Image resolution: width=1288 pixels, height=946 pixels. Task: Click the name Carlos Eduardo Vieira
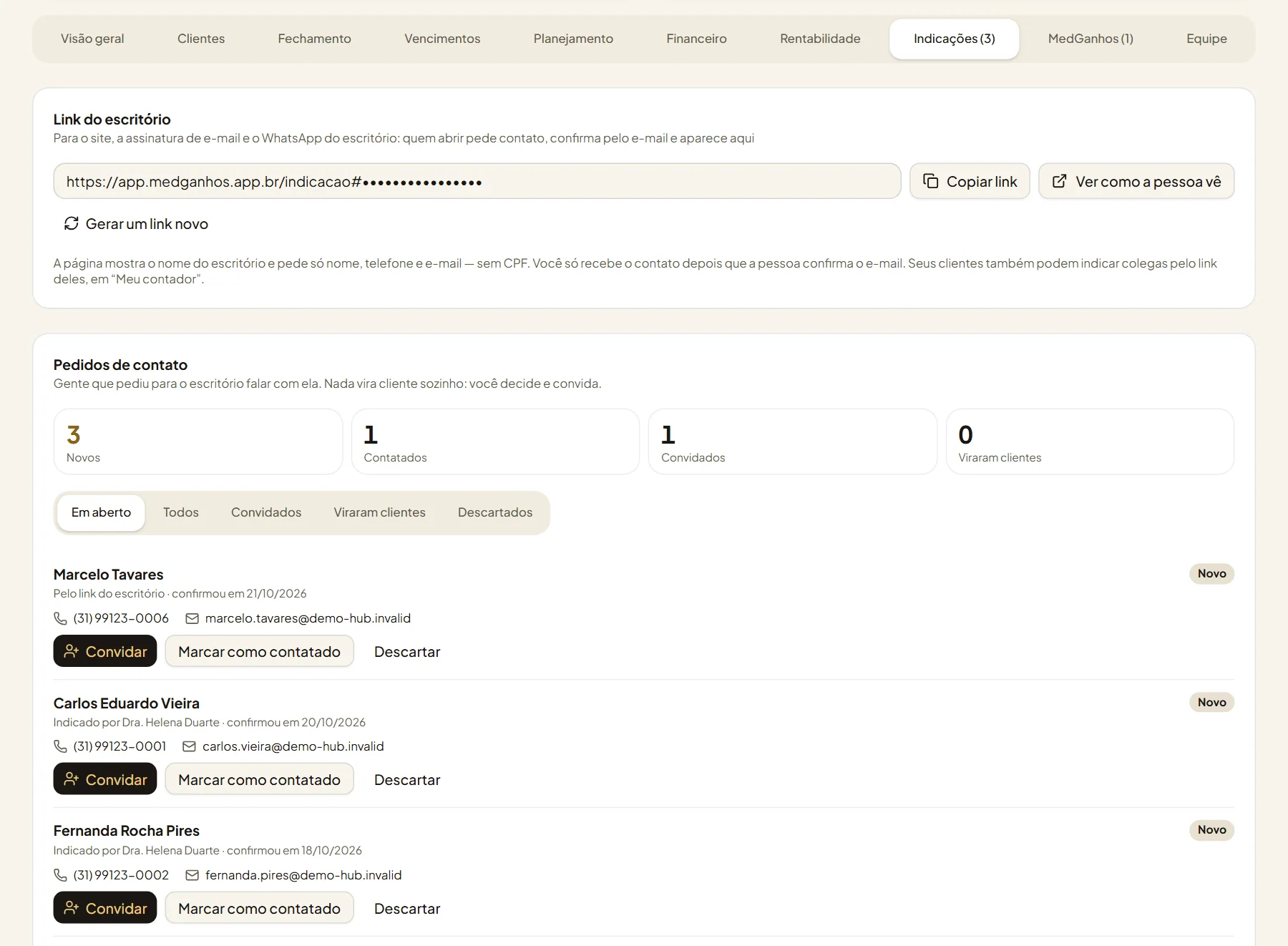pos(127,703)
